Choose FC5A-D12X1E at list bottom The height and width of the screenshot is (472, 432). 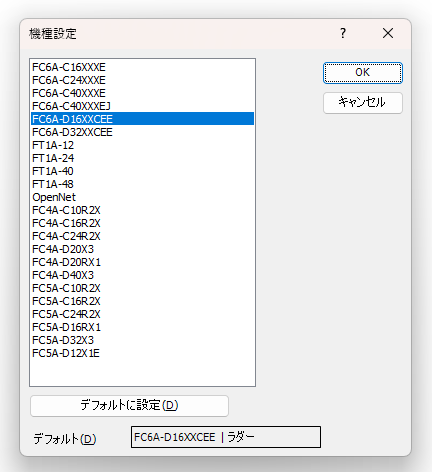point(142,353)
